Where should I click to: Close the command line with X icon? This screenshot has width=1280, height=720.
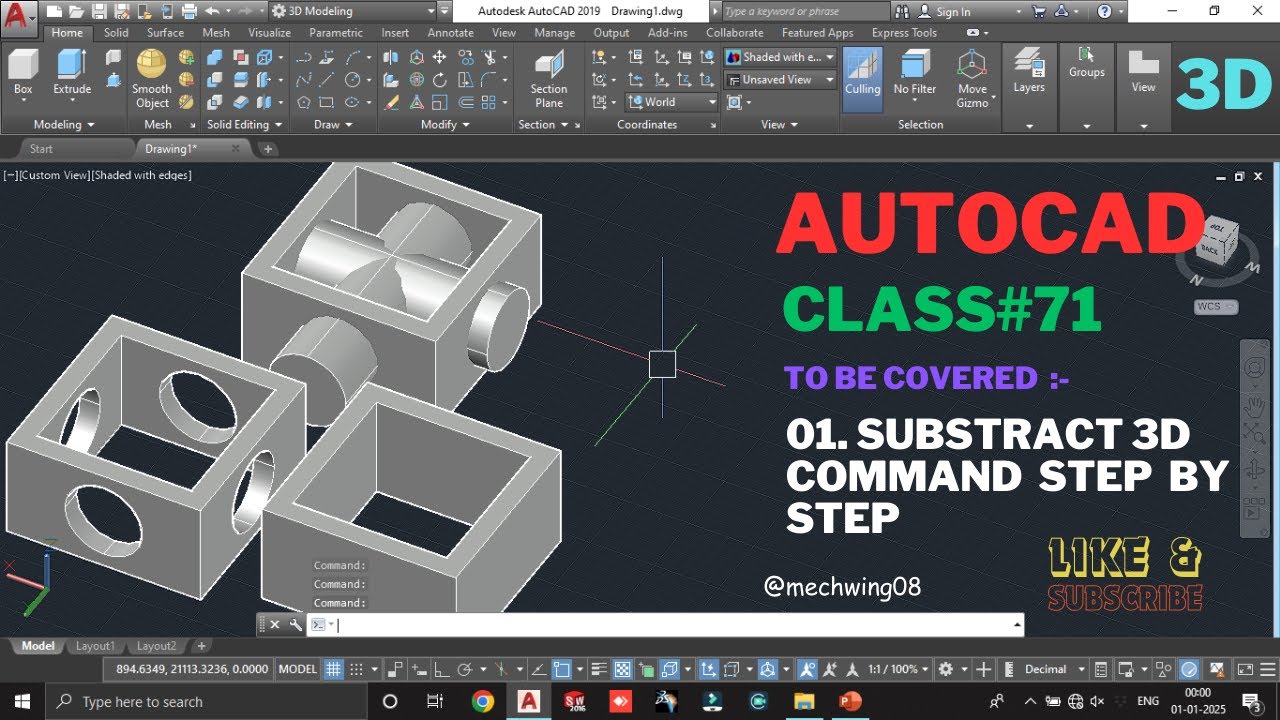[275, 624]
